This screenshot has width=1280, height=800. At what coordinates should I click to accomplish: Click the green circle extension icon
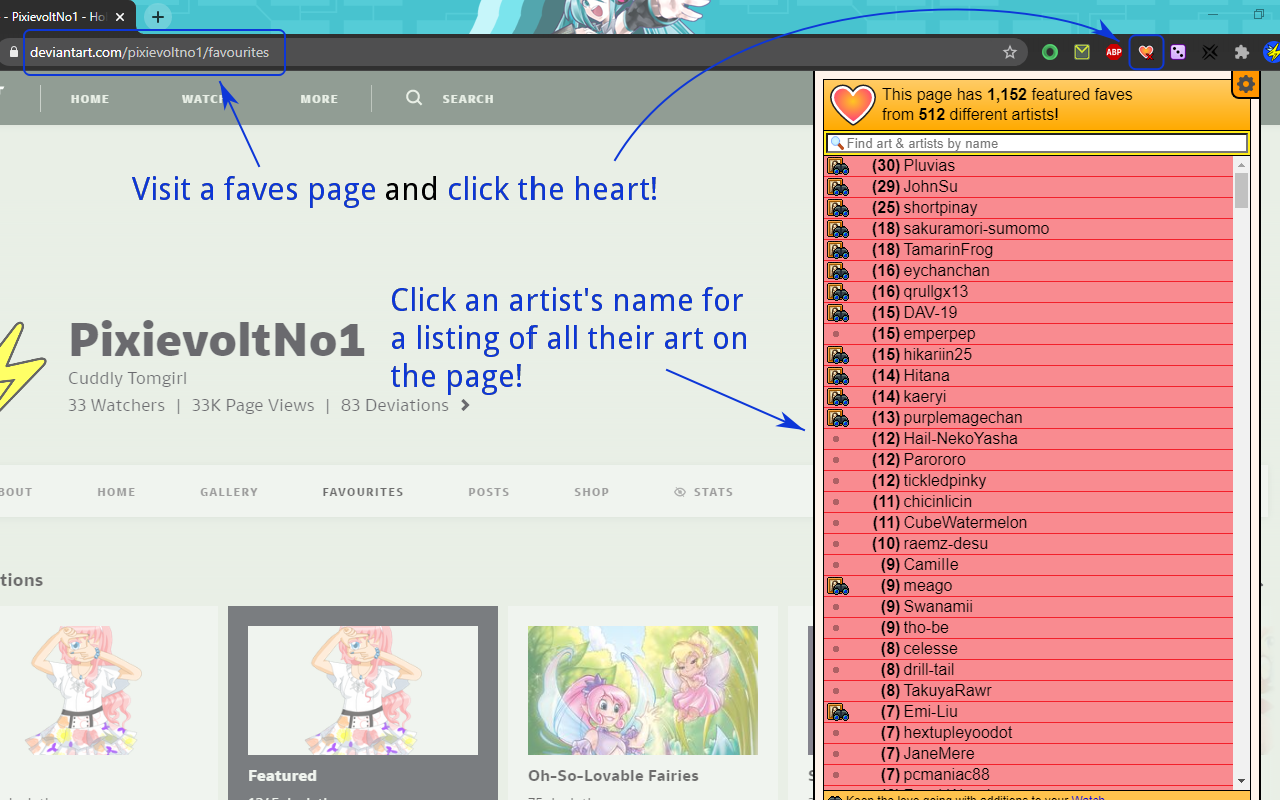(1050, 52)
